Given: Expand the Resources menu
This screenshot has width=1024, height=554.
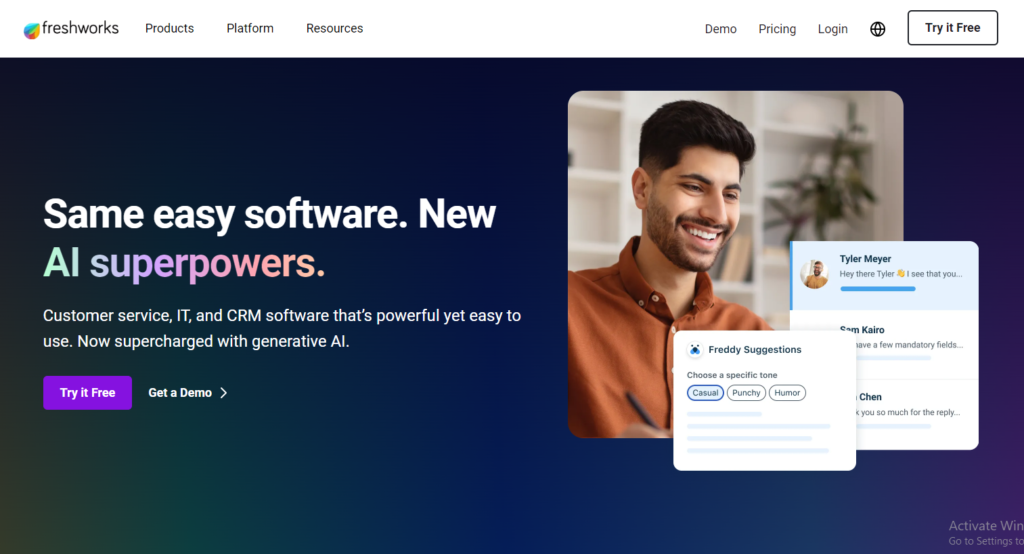Looking at the screenshot, I should 334,28.
